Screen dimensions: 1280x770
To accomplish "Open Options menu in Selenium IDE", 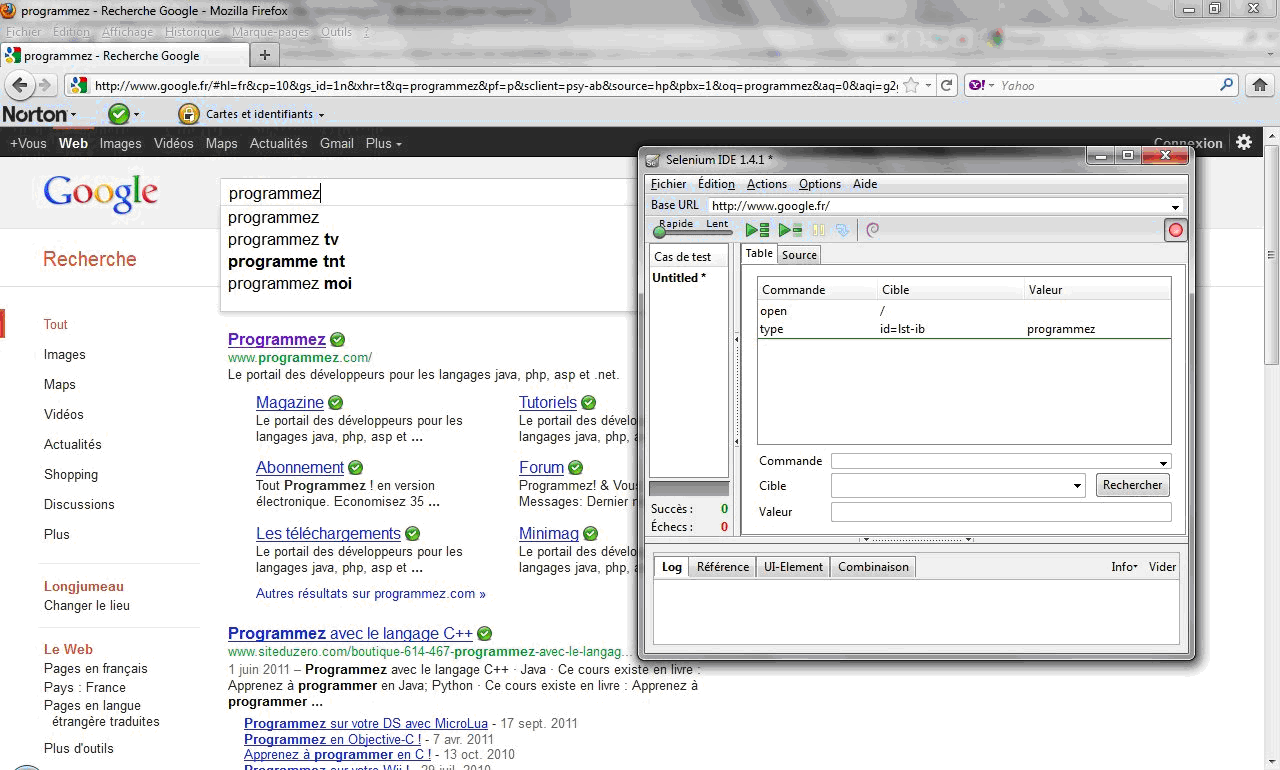I will point(820,184).
